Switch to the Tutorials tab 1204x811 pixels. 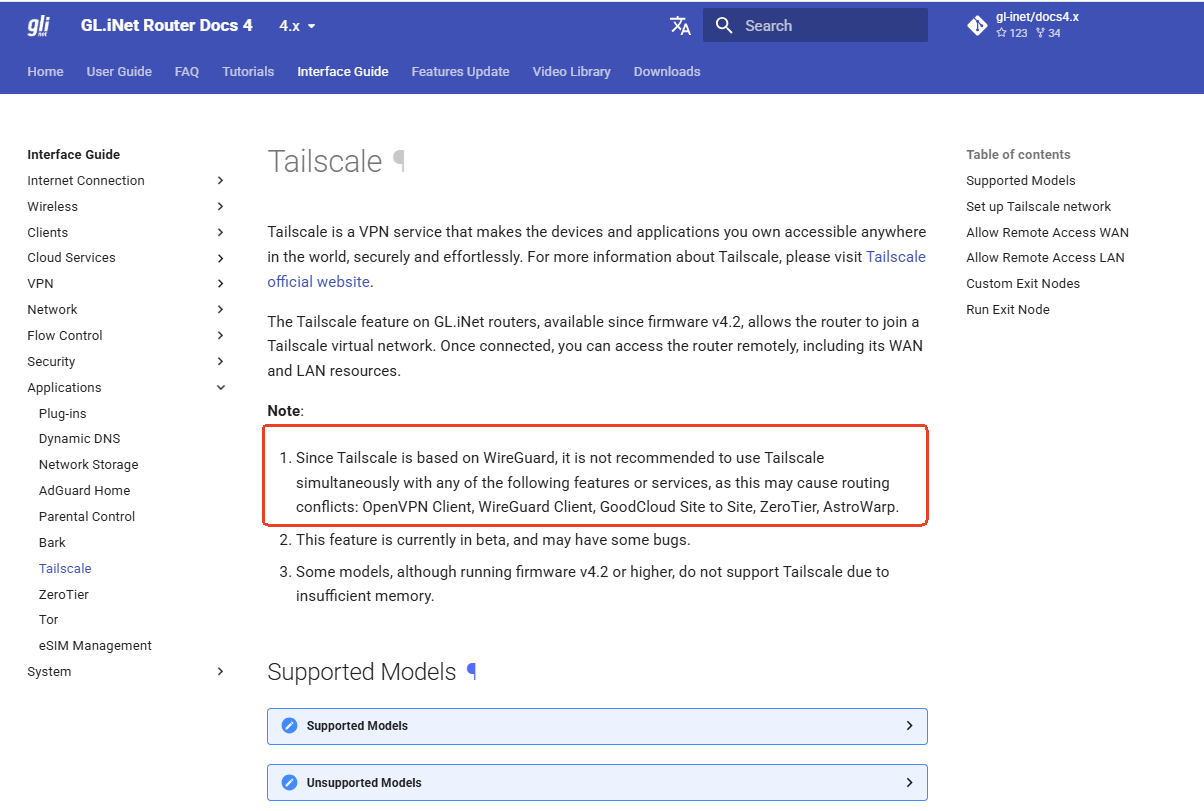(248, 72)
